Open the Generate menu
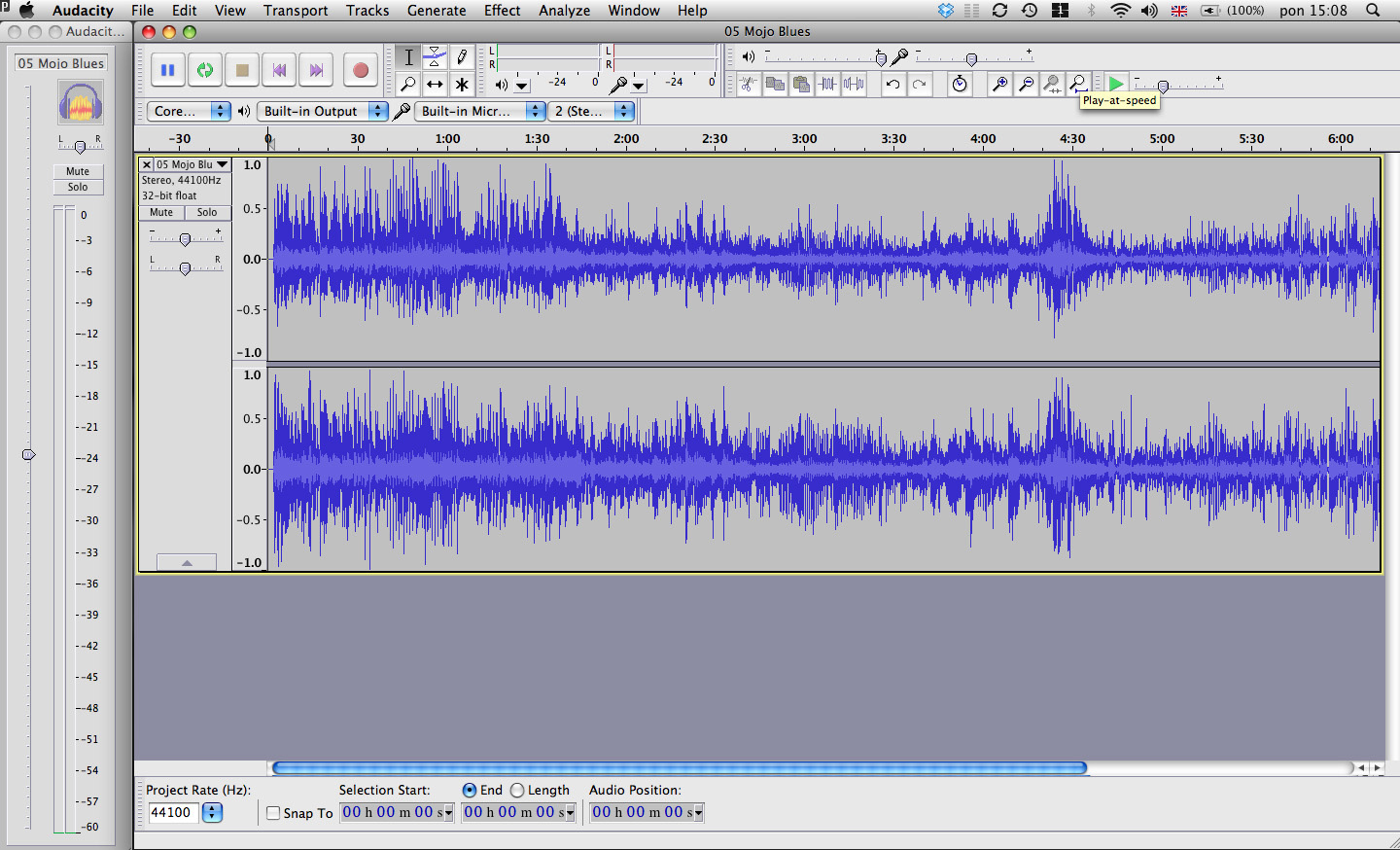This screenshot has width=1400, height=850. click(437, 11)
